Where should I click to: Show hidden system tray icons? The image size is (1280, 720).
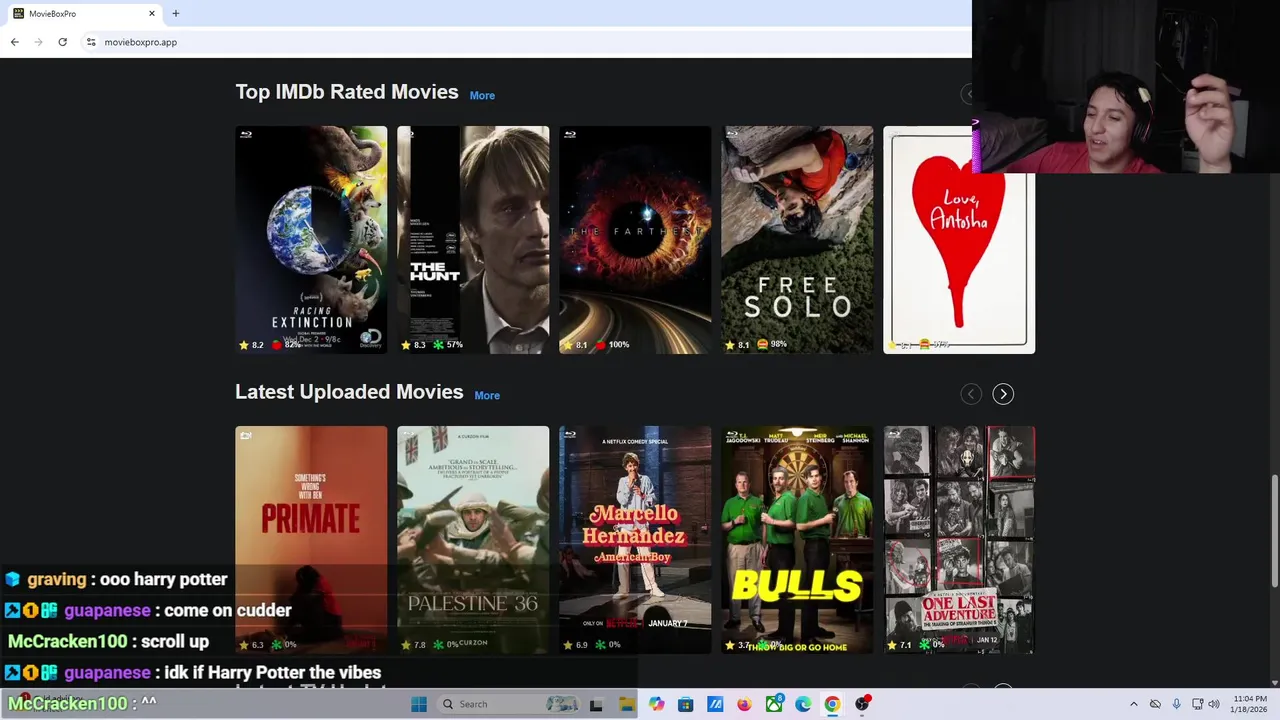(x=1133, y=704)
